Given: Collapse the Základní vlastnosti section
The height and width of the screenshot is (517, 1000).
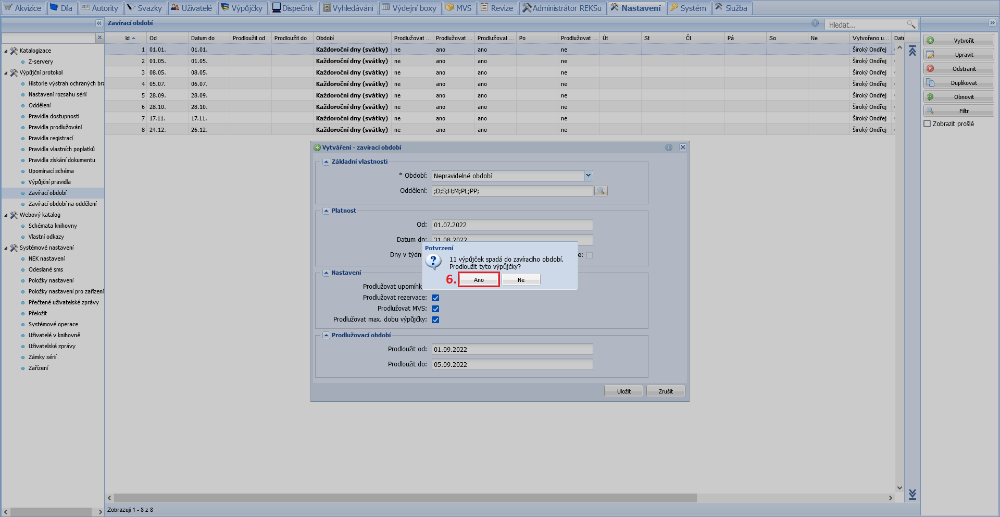Looking at the screenshot, I should (x=323, y=161).
